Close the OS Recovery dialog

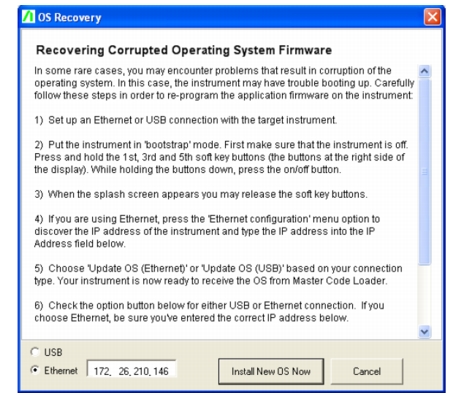coord(432,17)
